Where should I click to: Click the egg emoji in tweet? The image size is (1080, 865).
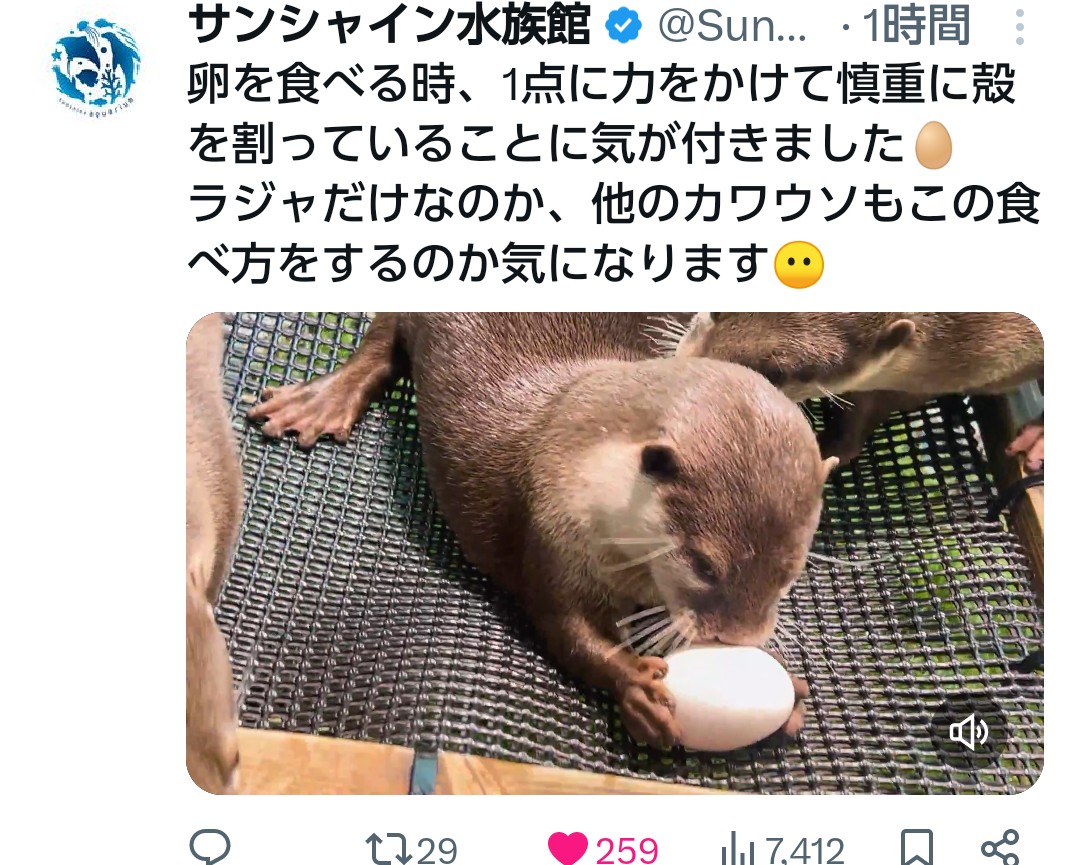933,145
